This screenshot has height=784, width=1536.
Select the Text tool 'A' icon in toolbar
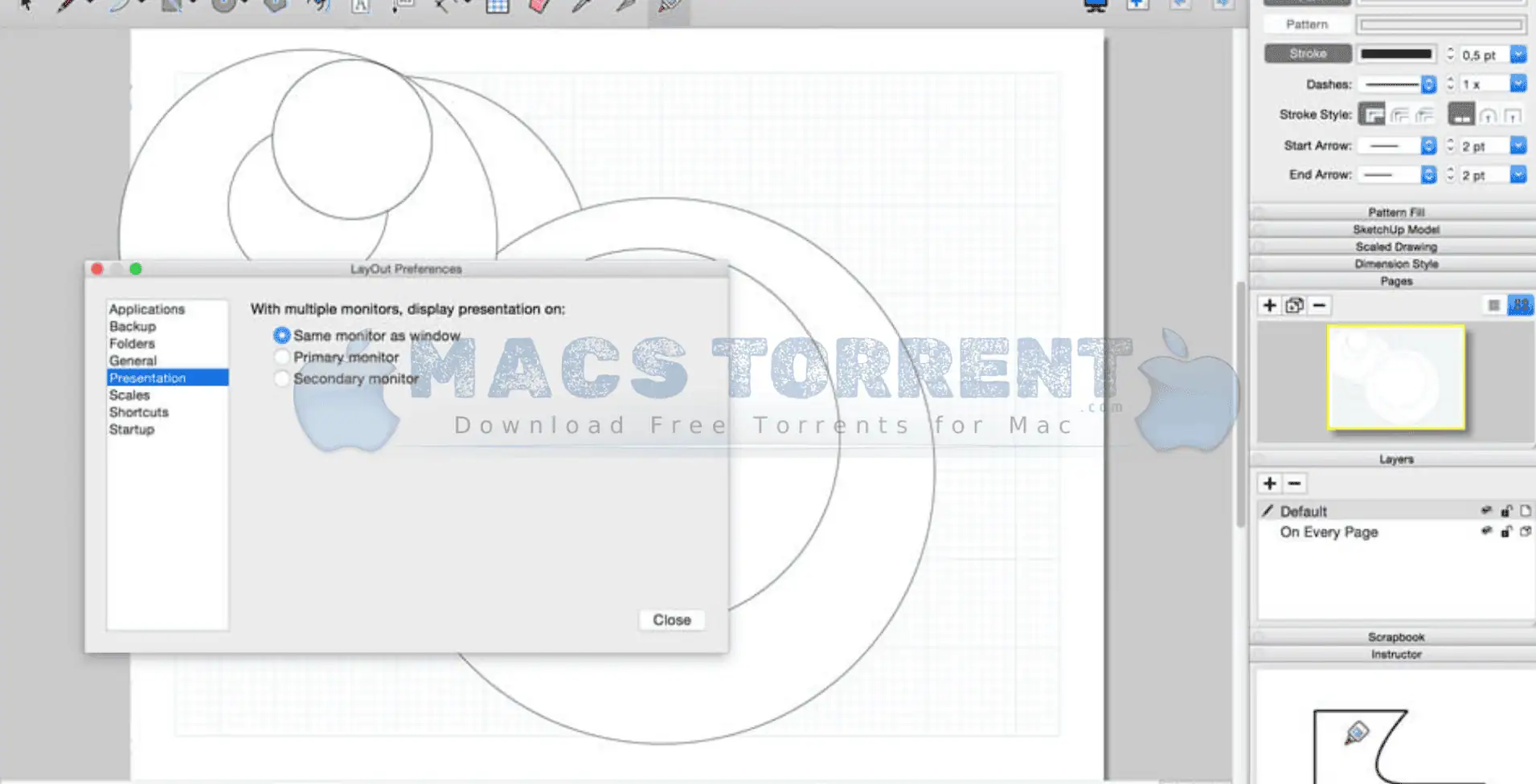360,6
